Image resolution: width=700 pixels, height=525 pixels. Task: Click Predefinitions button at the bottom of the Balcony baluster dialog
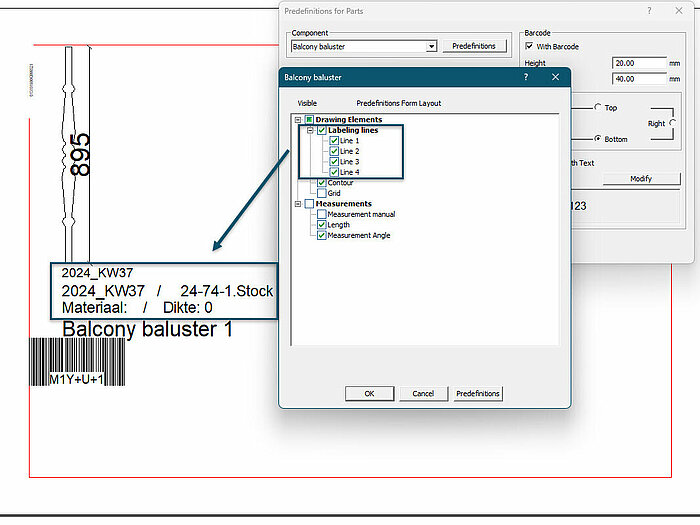(x=478, y=394)
